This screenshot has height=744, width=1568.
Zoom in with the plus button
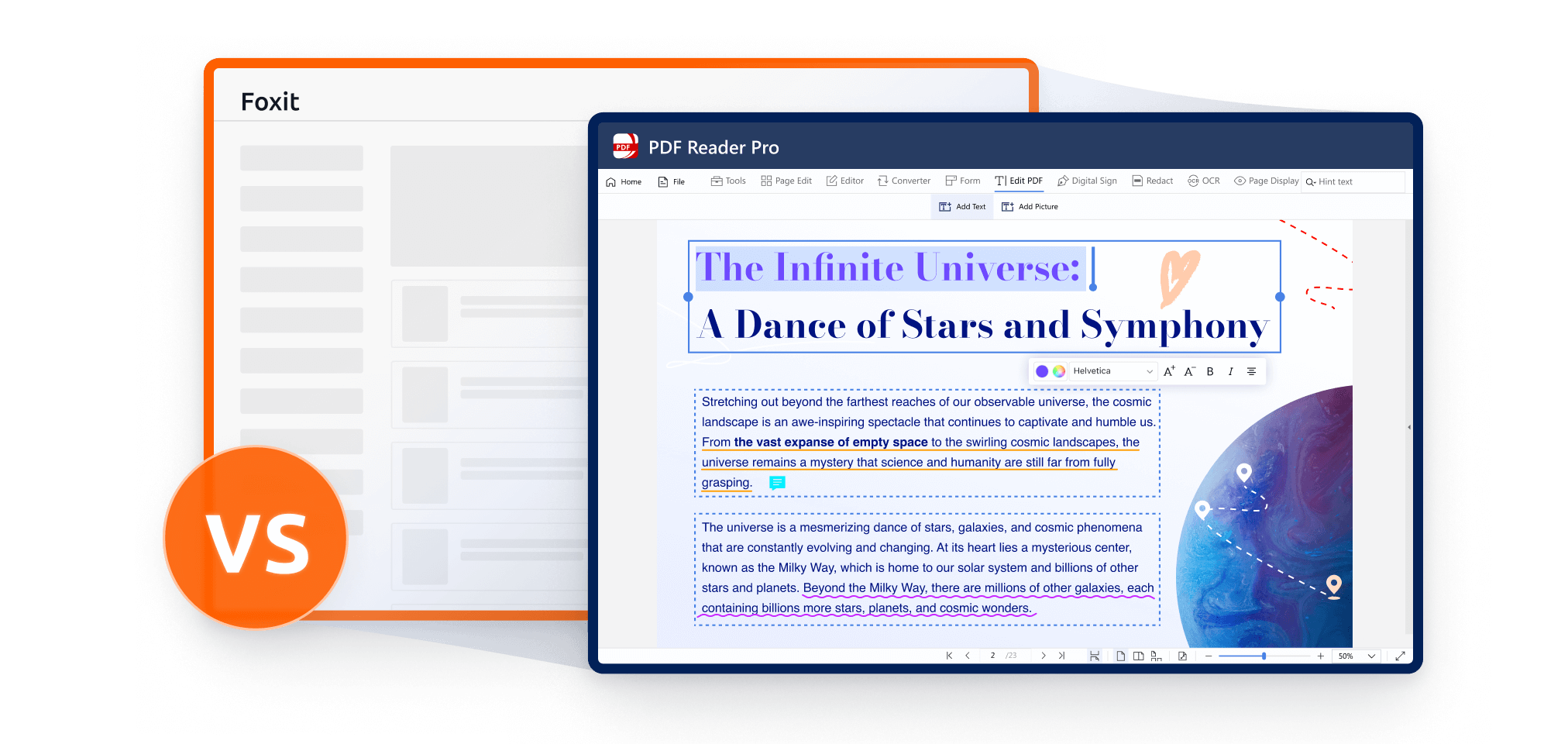(1320, 656)
